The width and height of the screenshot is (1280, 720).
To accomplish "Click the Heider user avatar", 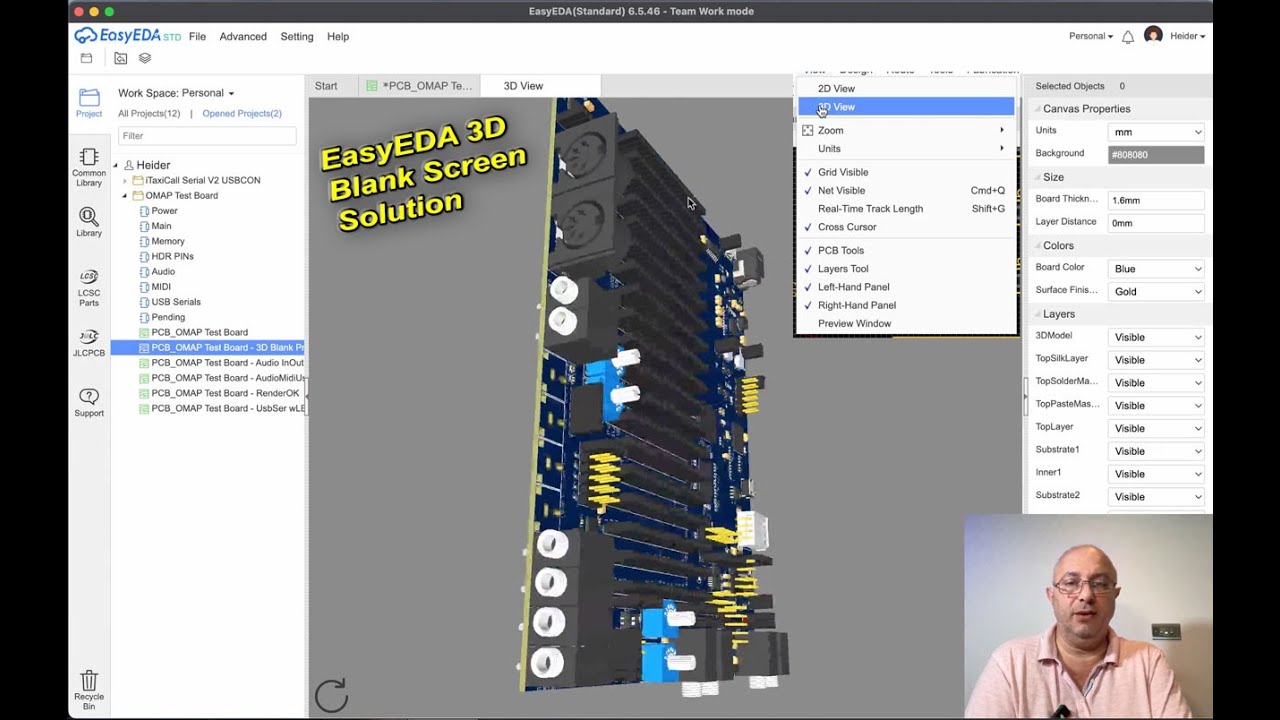I will [x=1153, y=36].
